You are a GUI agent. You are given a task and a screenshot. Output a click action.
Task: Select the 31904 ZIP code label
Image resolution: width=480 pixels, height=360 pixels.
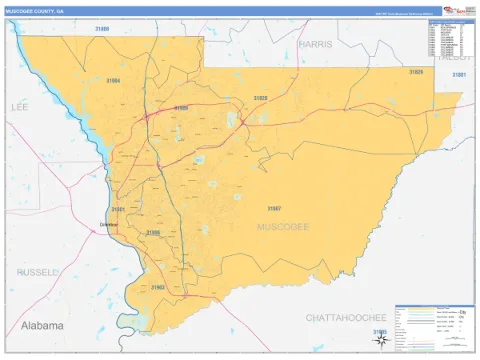click(x=113, y=81)
